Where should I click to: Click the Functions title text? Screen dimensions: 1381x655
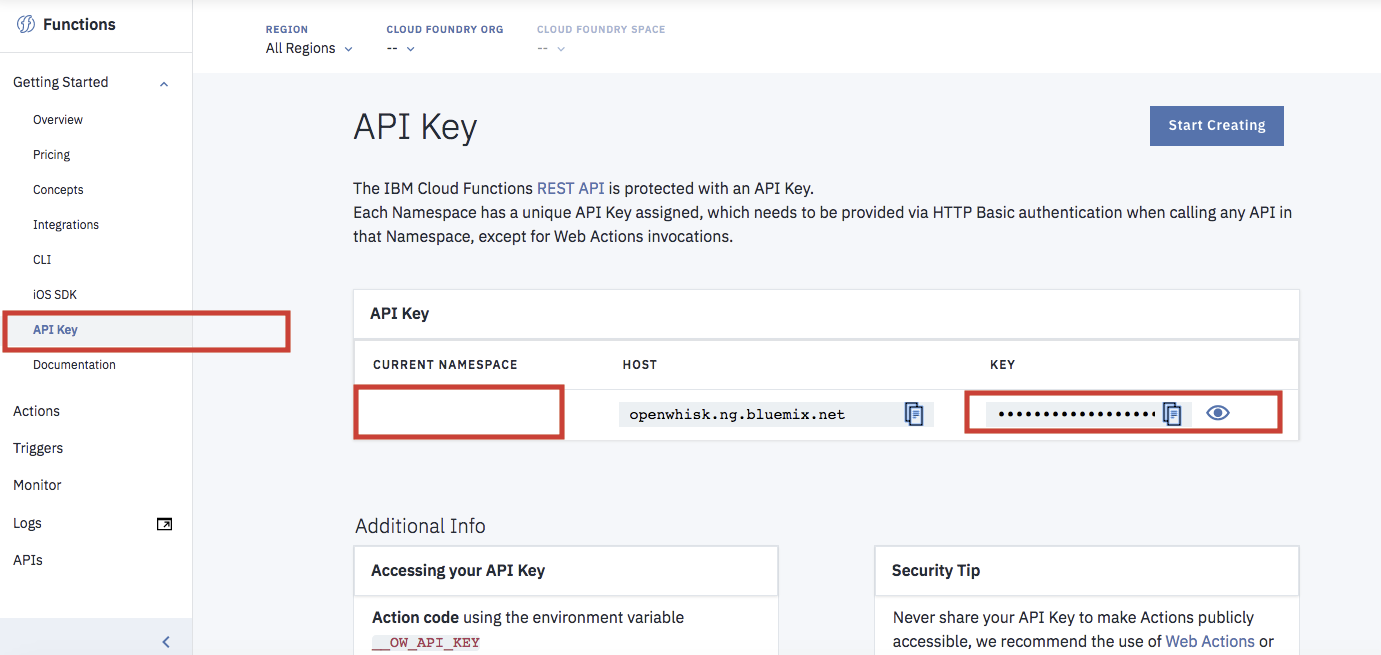79,25
